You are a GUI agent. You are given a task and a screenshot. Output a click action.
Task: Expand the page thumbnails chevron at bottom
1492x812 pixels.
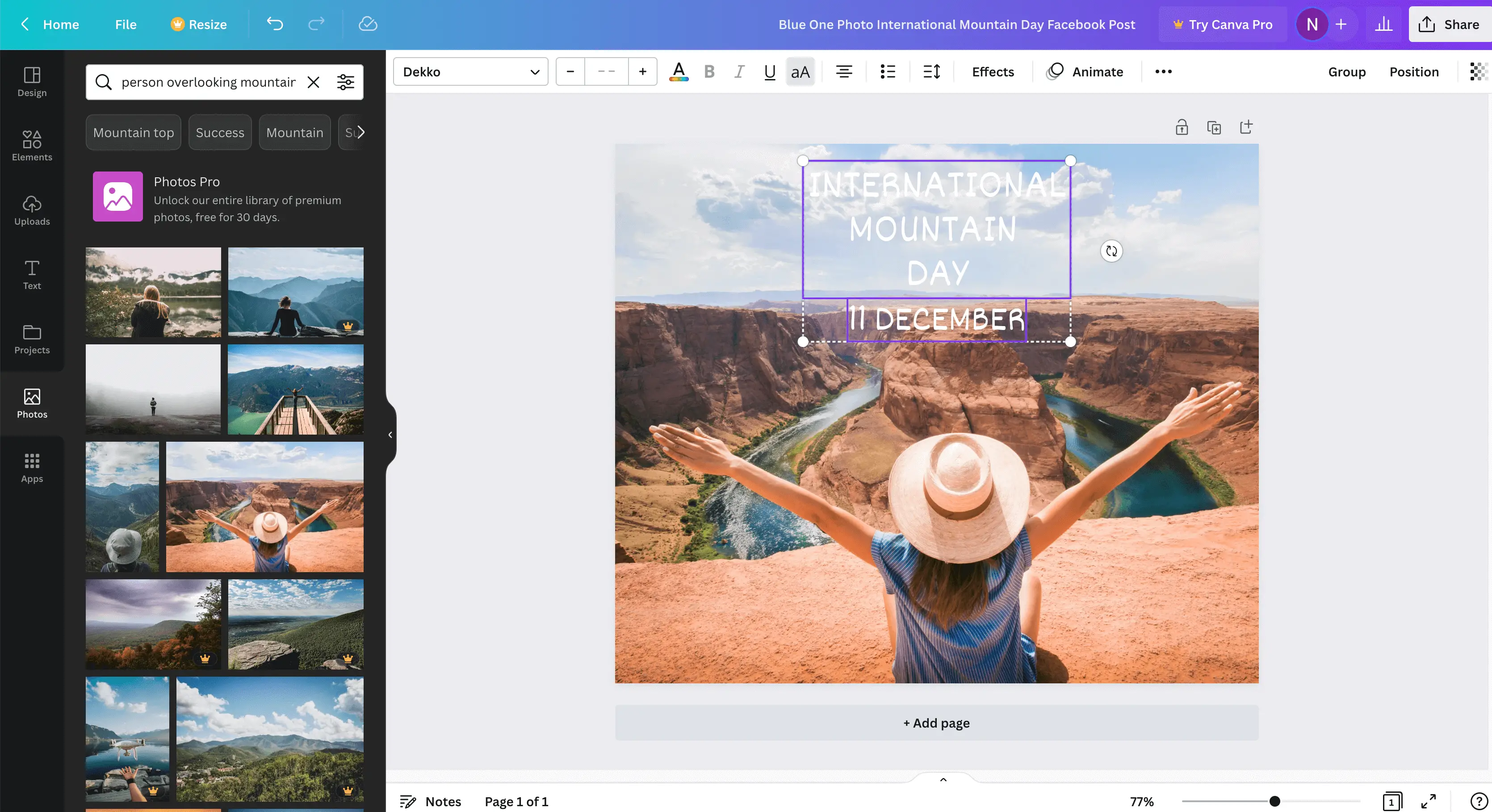(x=943, y=779)
